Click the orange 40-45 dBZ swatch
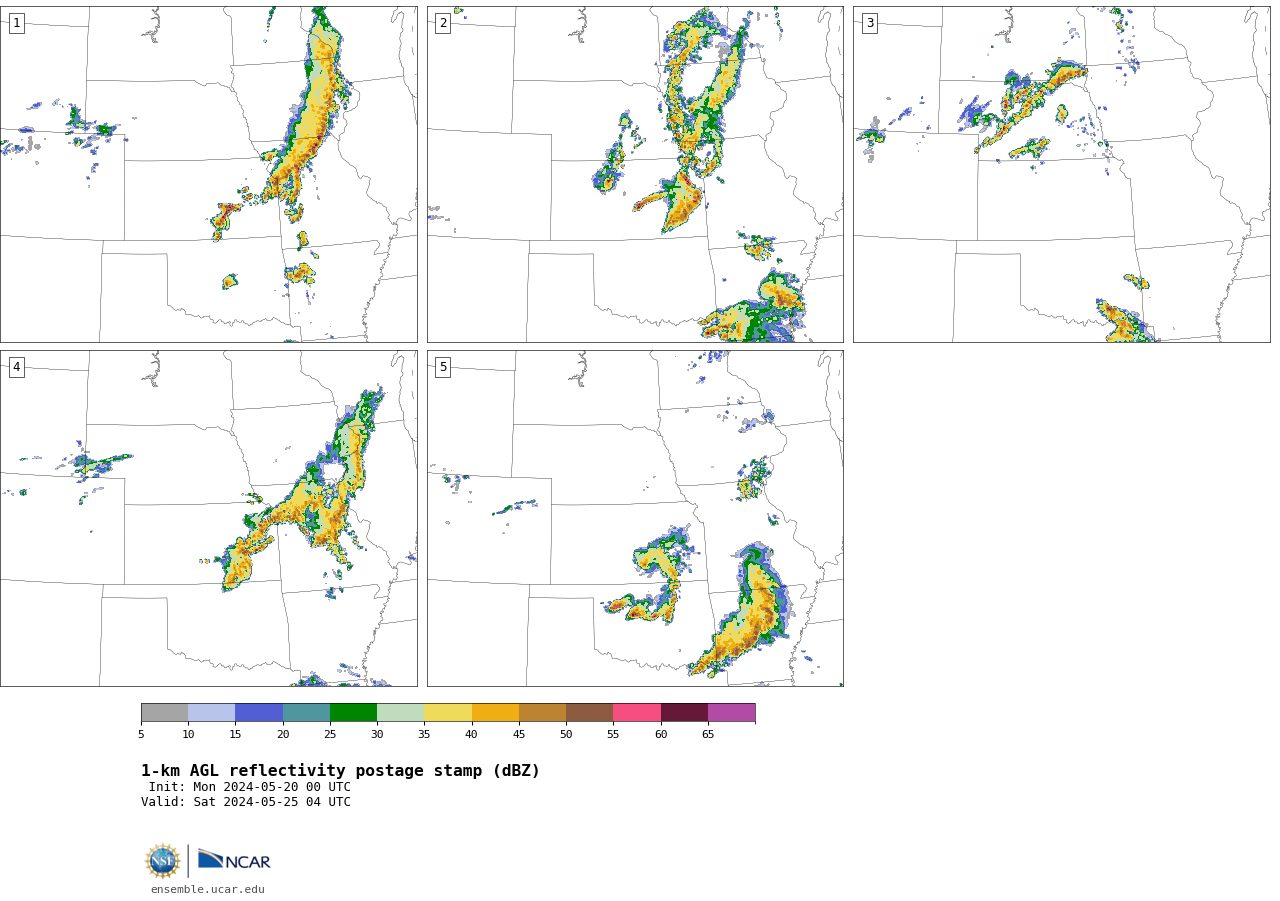Viewport: 1280px width, 901px height. tap(495, 712)
